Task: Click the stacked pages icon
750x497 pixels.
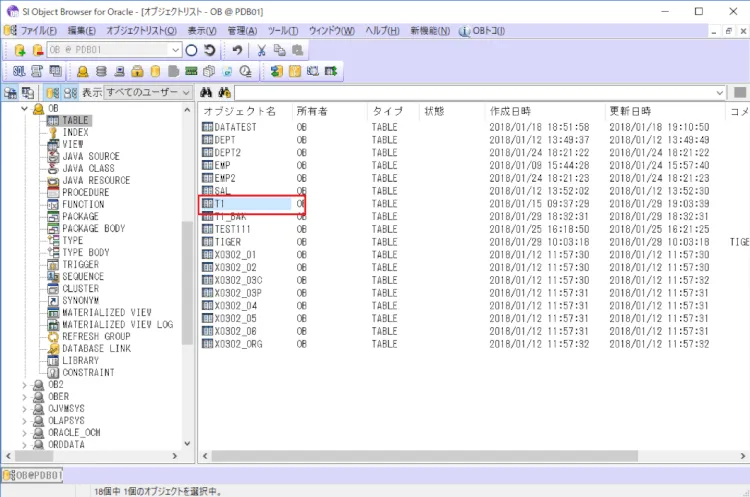Action: click(x=209, y=71)
